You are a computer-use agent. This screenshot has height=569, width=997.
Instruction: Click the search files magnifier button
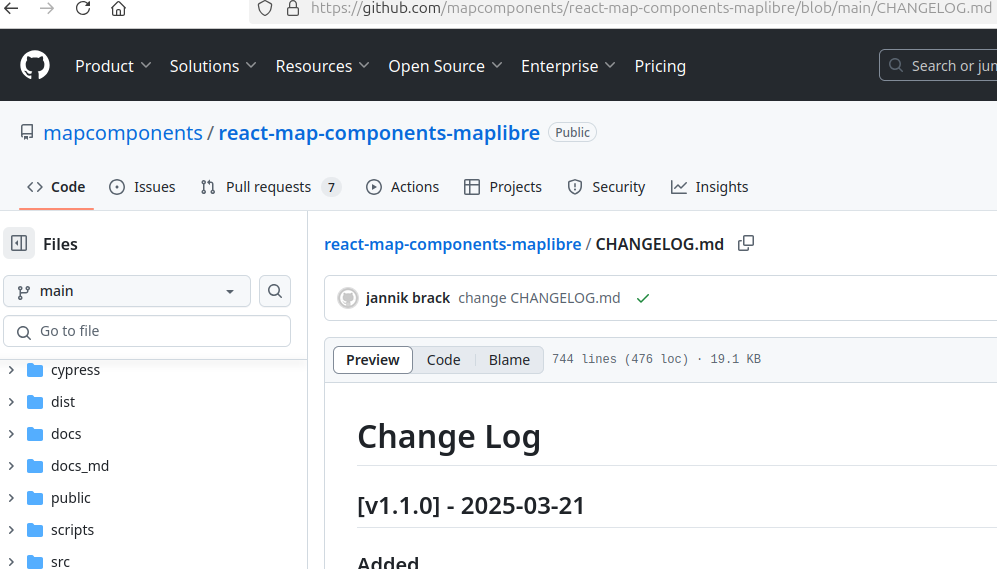pos(275,291)
